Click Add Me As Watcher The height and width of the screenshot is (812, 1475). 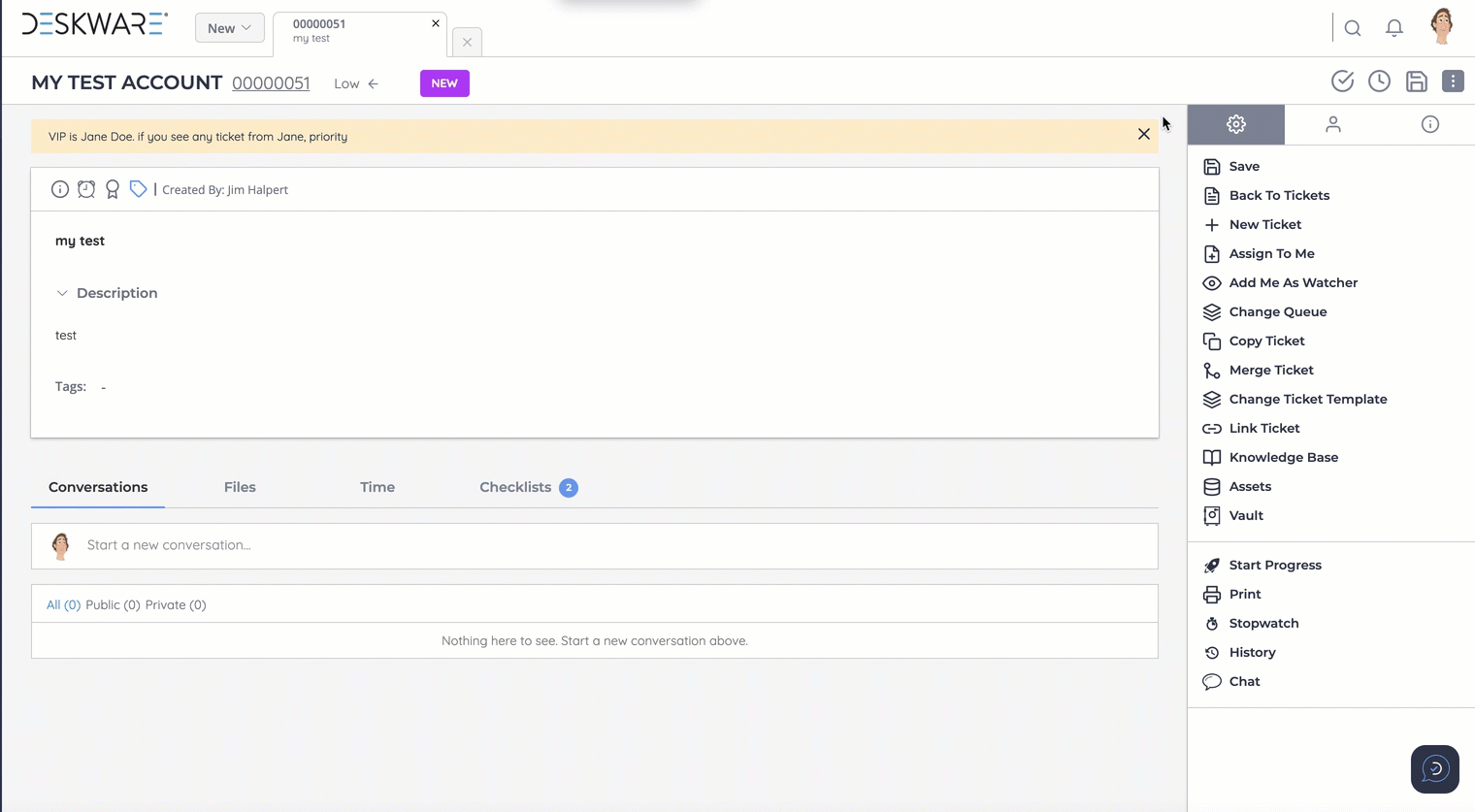coord(1293,282)
